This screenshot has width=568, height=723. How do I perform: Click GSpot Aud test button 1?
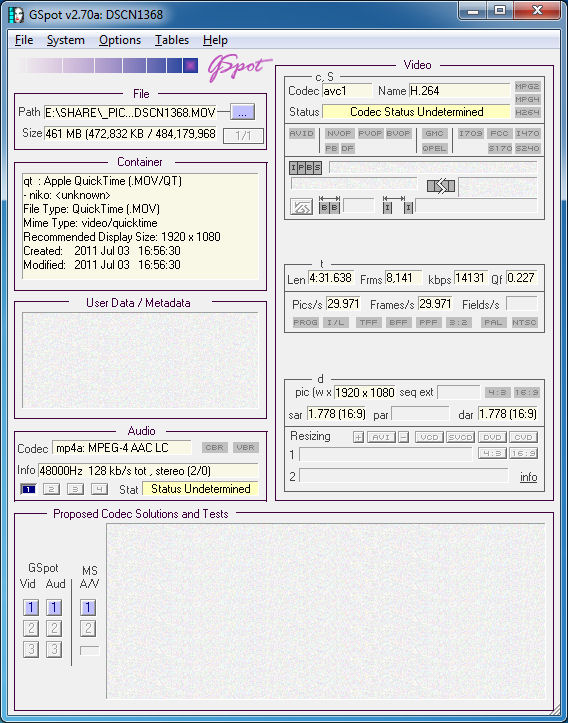tap(54, 608)
